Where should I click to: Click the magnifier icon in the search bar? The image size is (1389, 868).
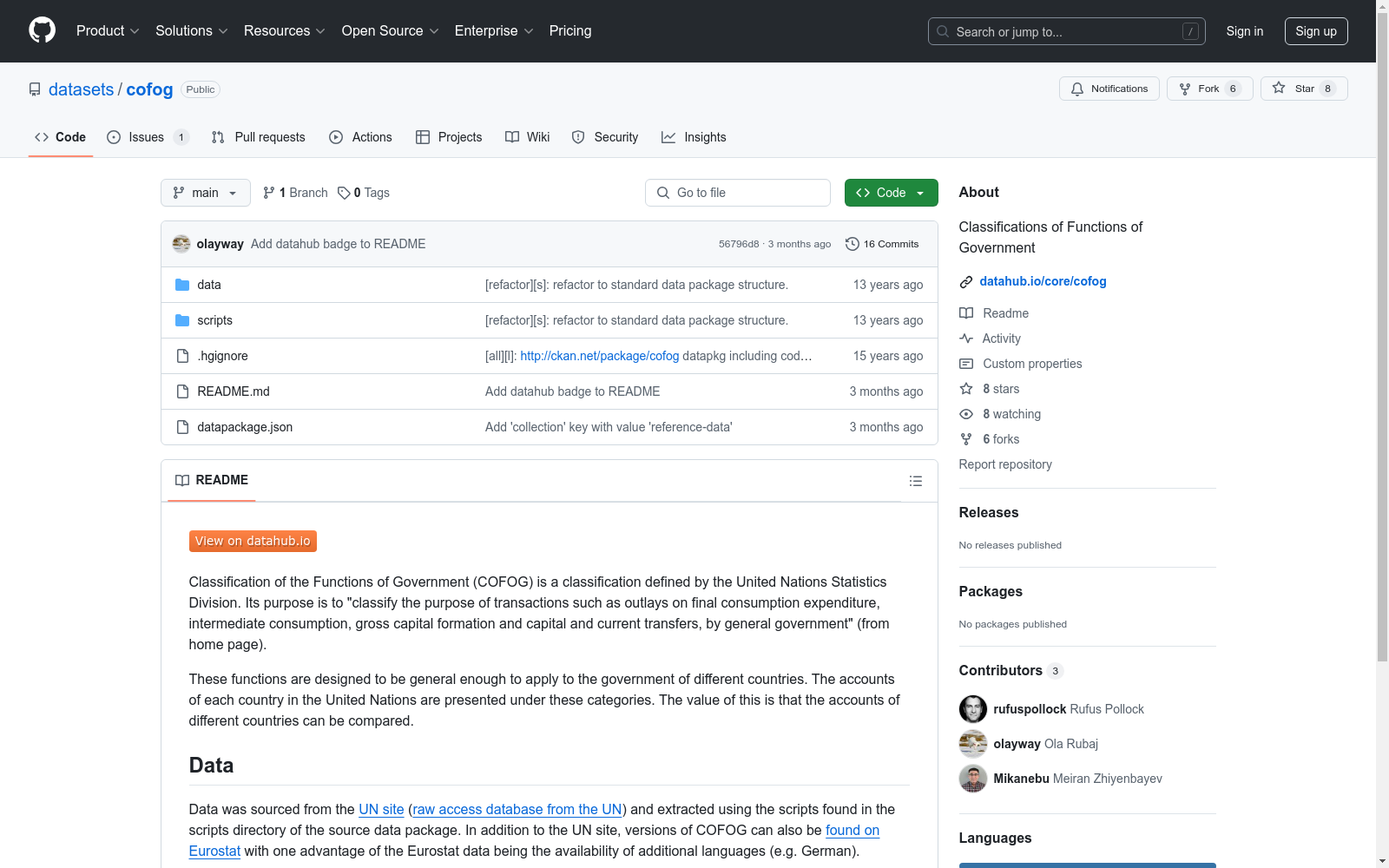click(x=943, y=31)
